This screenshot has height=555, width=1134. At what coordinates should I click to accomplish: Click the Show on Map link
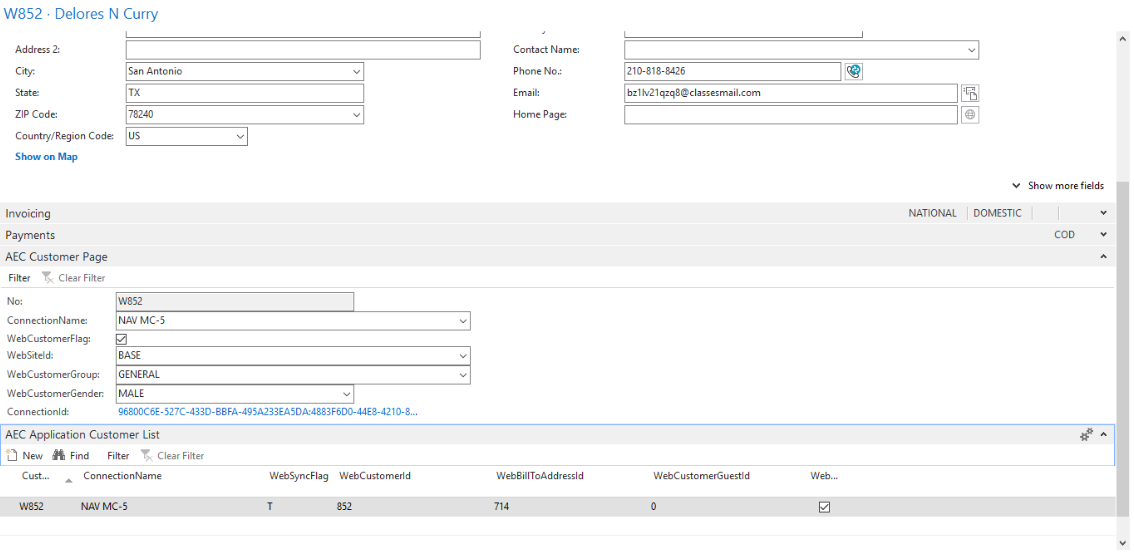pos(46,157)
